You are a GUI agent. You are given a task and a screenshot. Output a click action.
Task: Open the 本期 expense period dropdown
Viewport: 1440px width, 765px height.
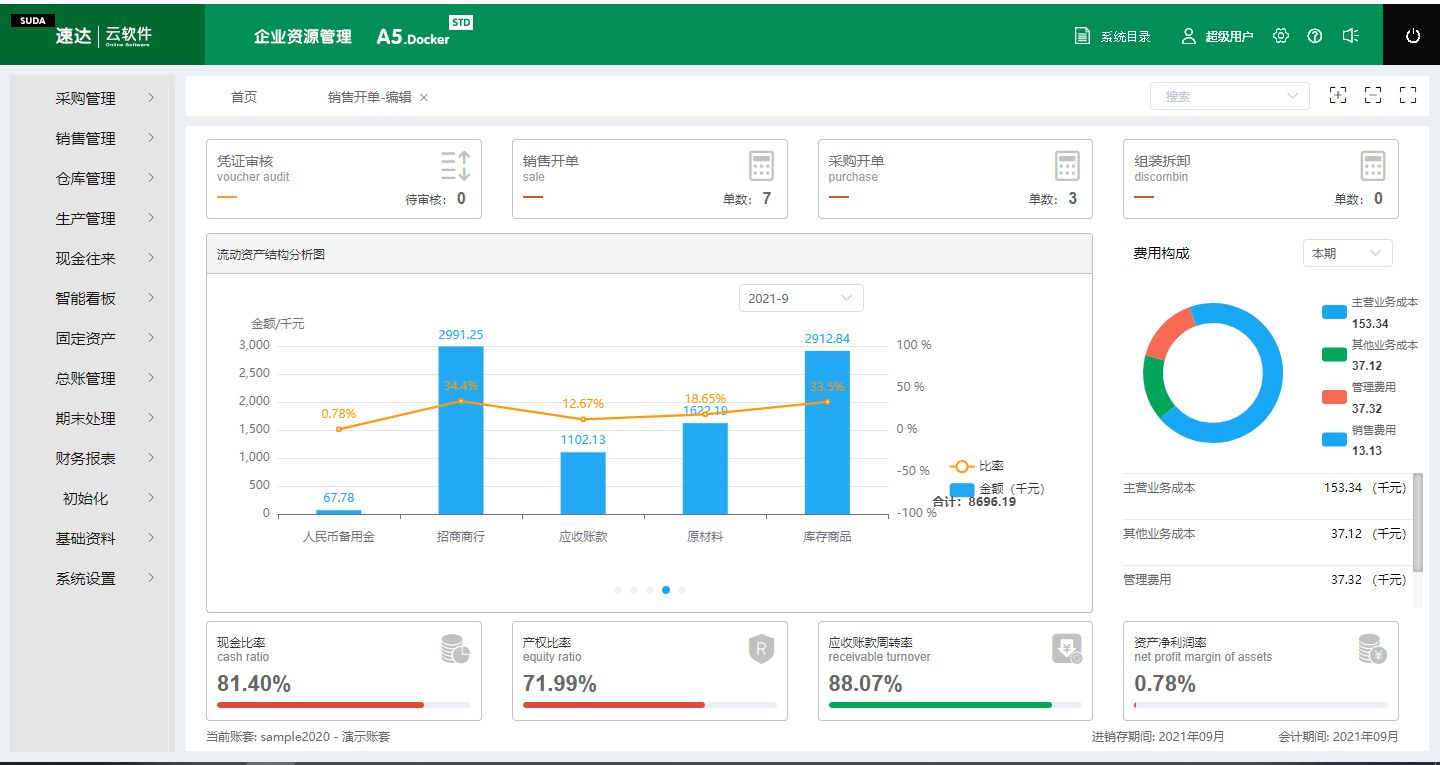tap(1347, 253)
